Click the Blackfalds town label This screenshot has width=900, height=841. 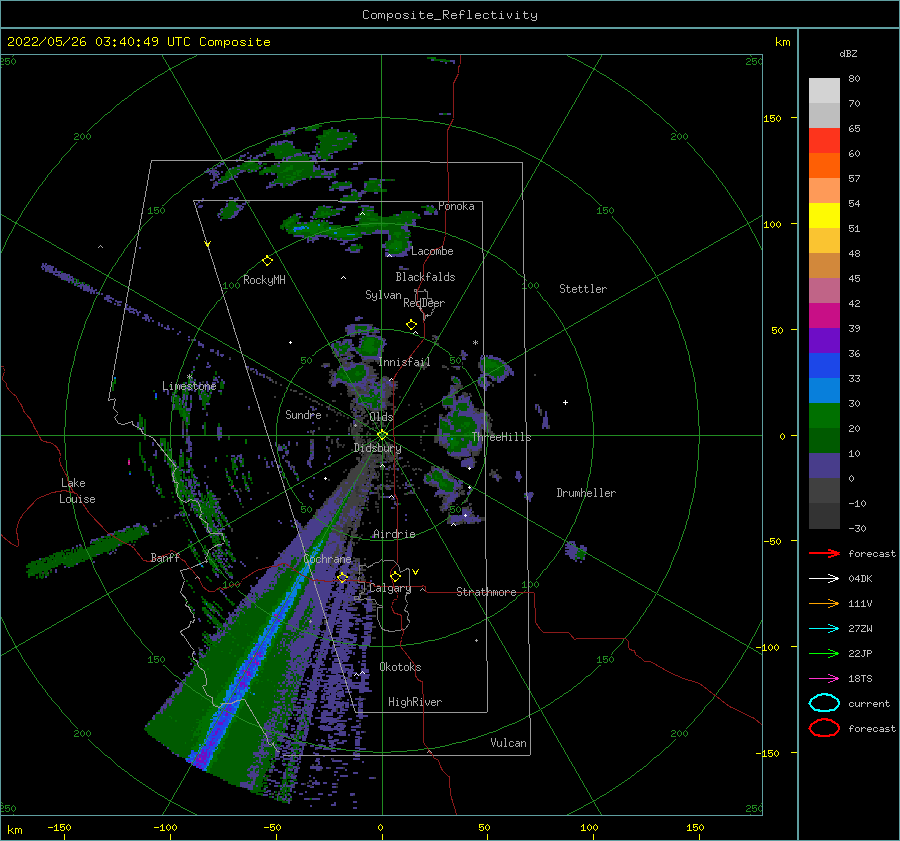point(425,277)
